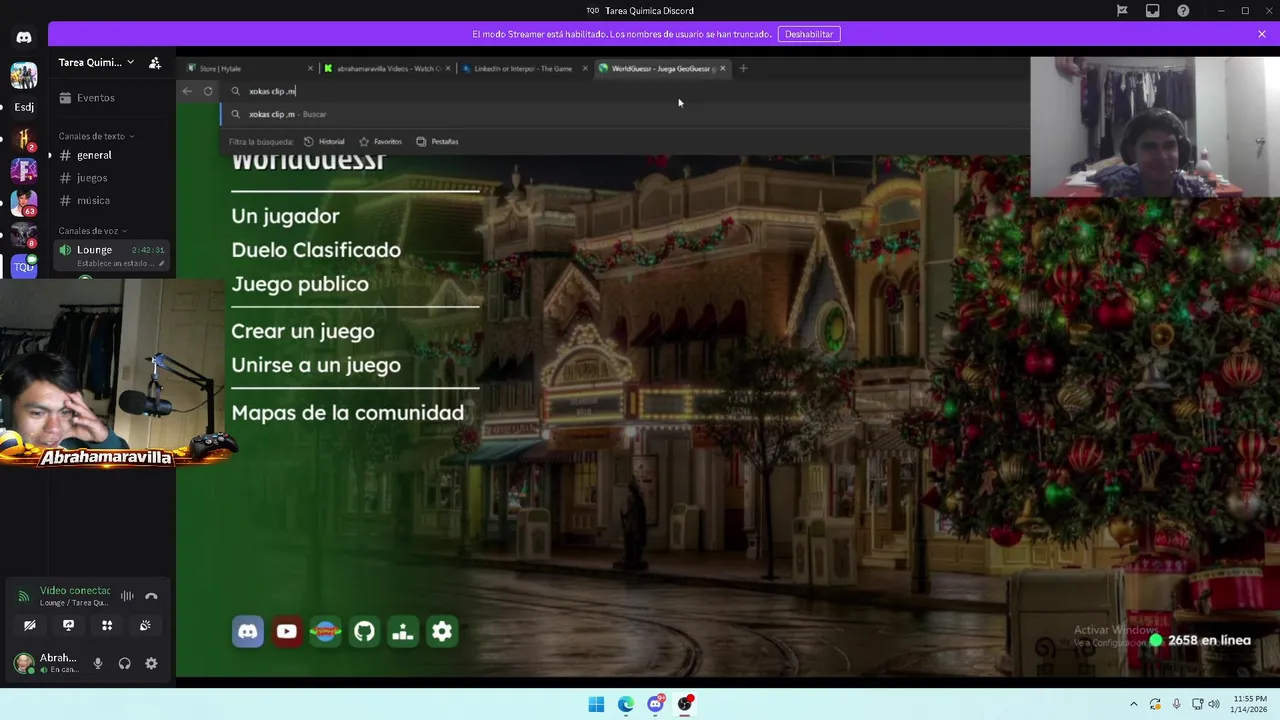Deafen with the headphones icon
Image resolution: width=1280 pixels, height=720 pixels.
[x=125, y=663]
